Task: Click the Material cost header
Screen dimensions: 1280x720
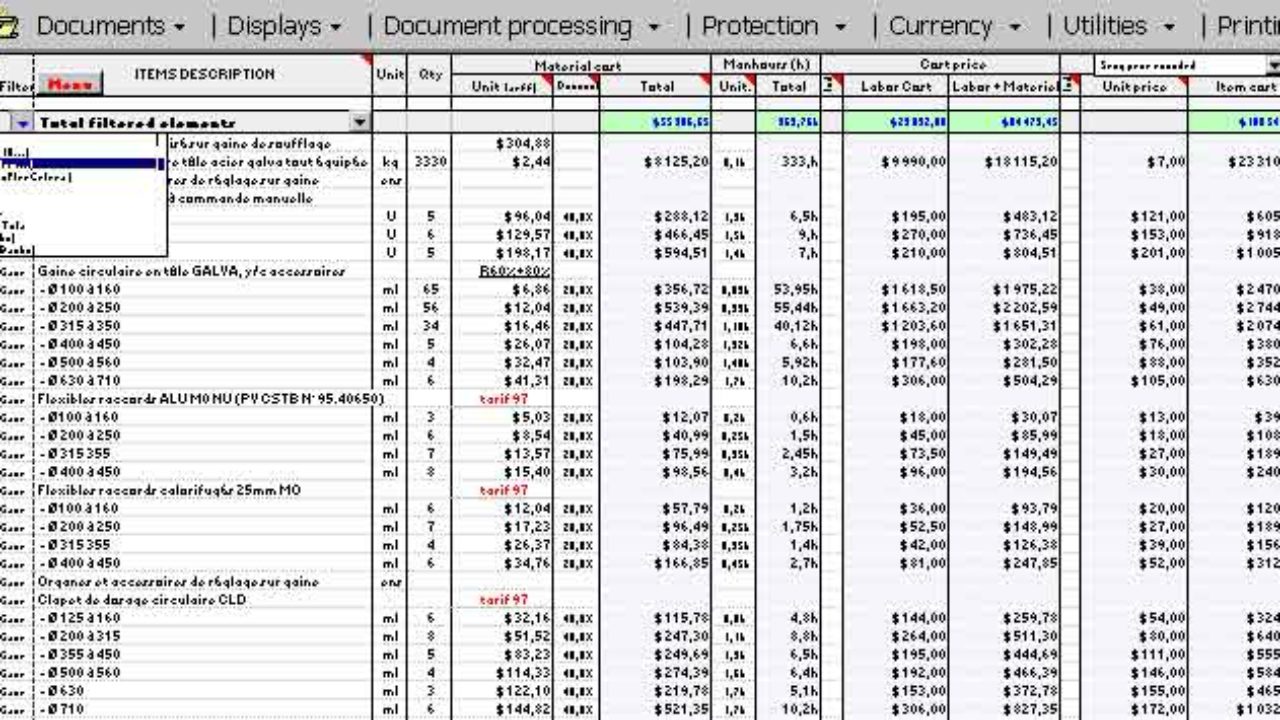Action: coord(577,66)
